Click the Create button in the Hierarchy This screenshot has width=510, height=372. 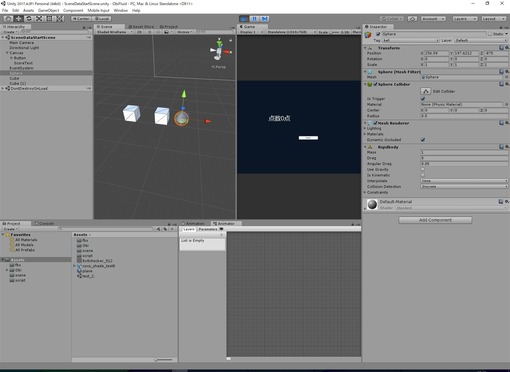click(10, 32)
